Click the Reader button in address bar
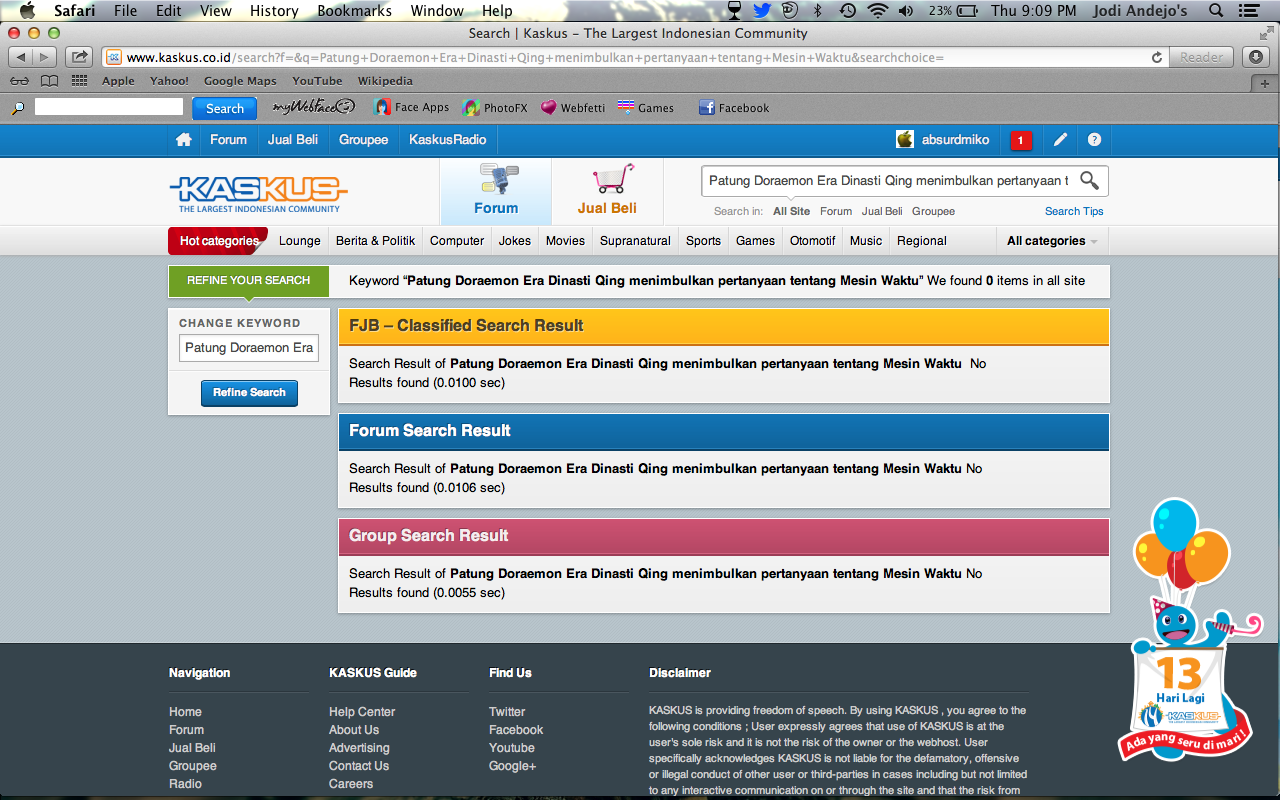Screen dimensions: 1280x800 click(x=1202, y=57)
